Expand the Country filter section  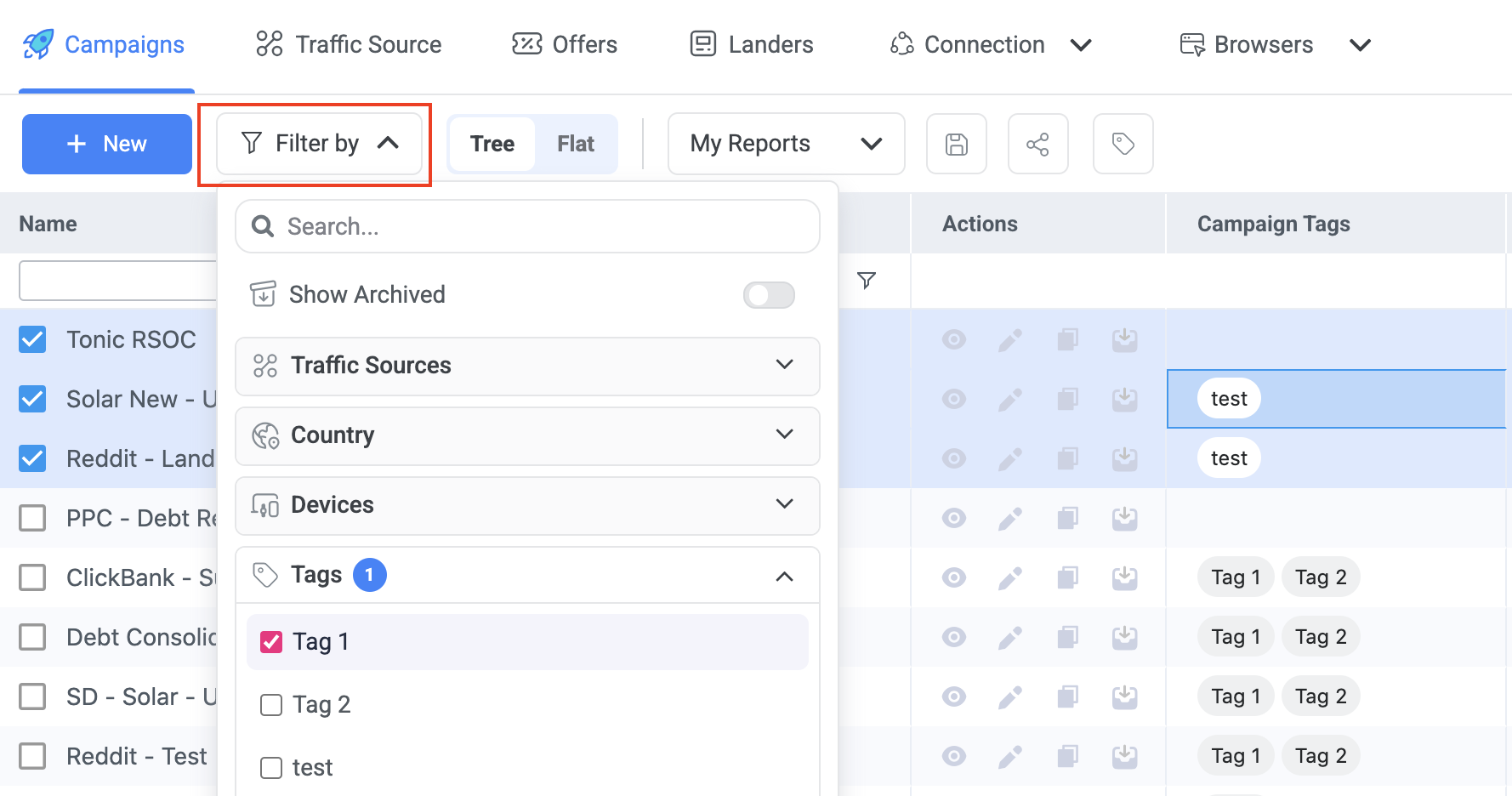(527, 435)
